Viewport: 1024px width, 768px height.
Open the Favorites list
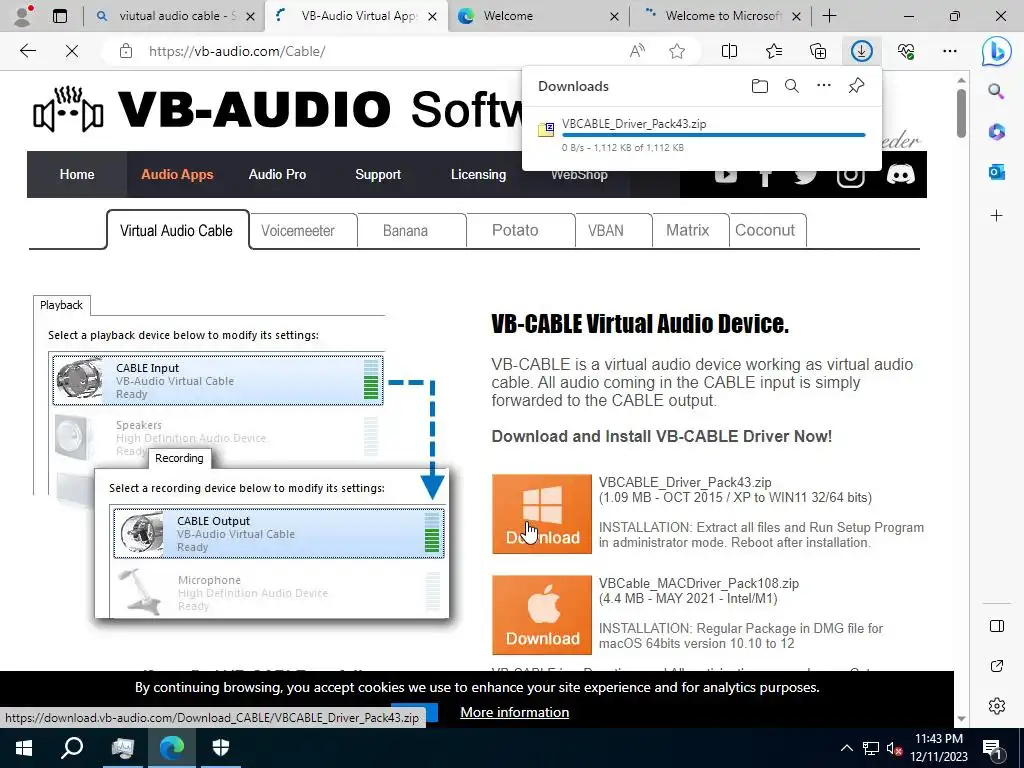(774, 51)
